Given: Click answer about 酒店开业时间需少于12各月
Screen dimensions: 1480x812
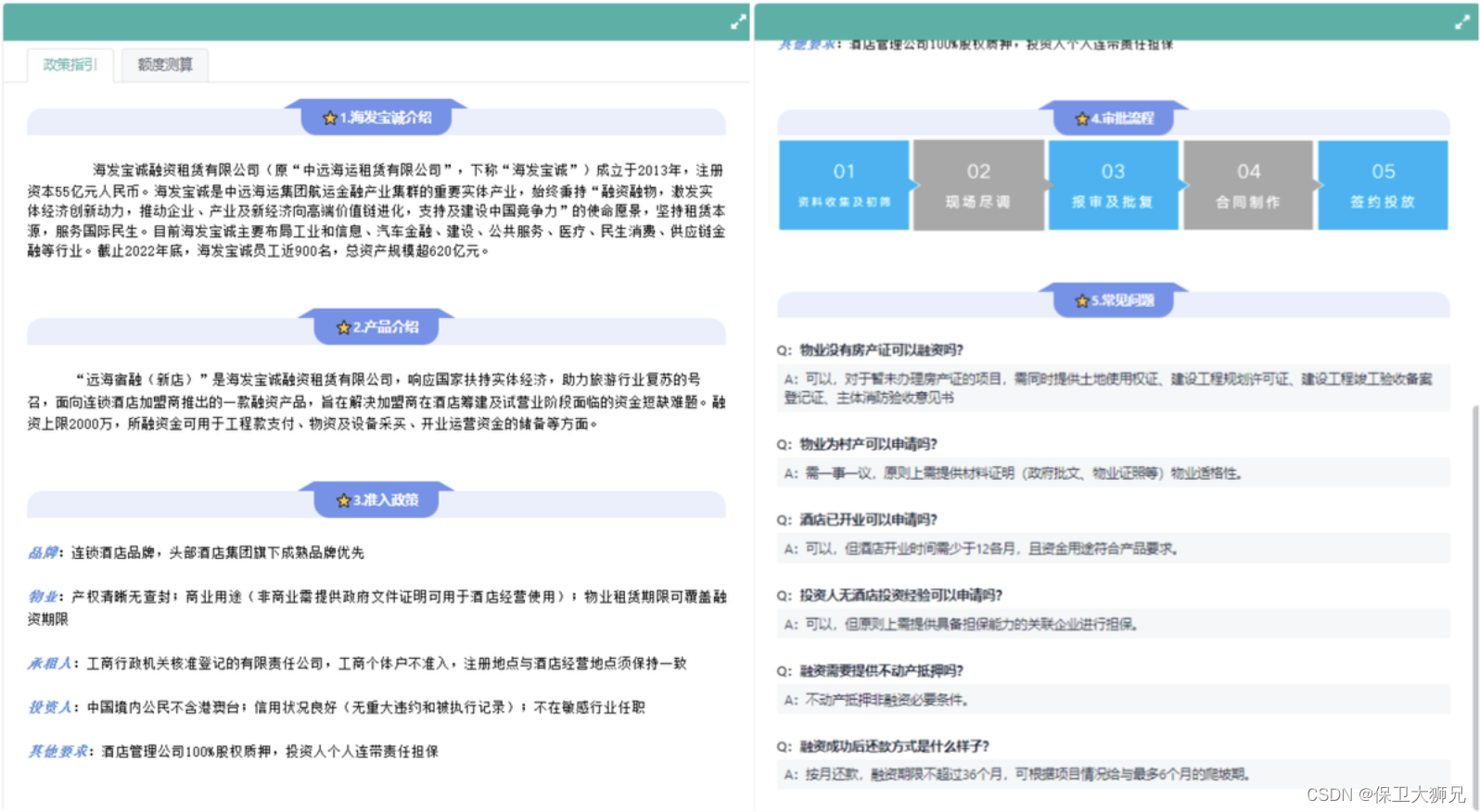Looking at the screenshot, I should tap(1114, 549).
